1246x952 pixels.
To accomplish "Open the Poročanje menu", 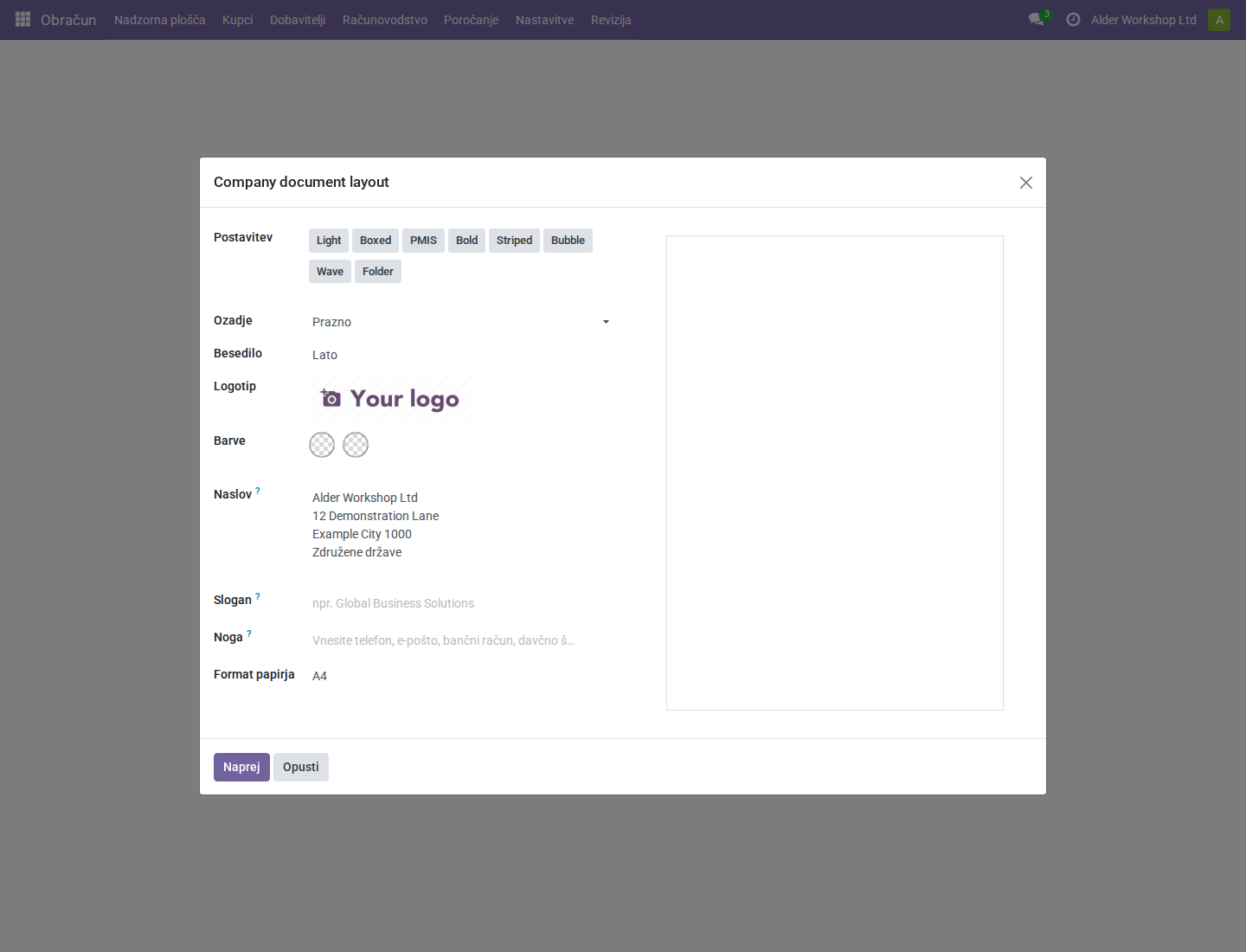I will point(472,20).
